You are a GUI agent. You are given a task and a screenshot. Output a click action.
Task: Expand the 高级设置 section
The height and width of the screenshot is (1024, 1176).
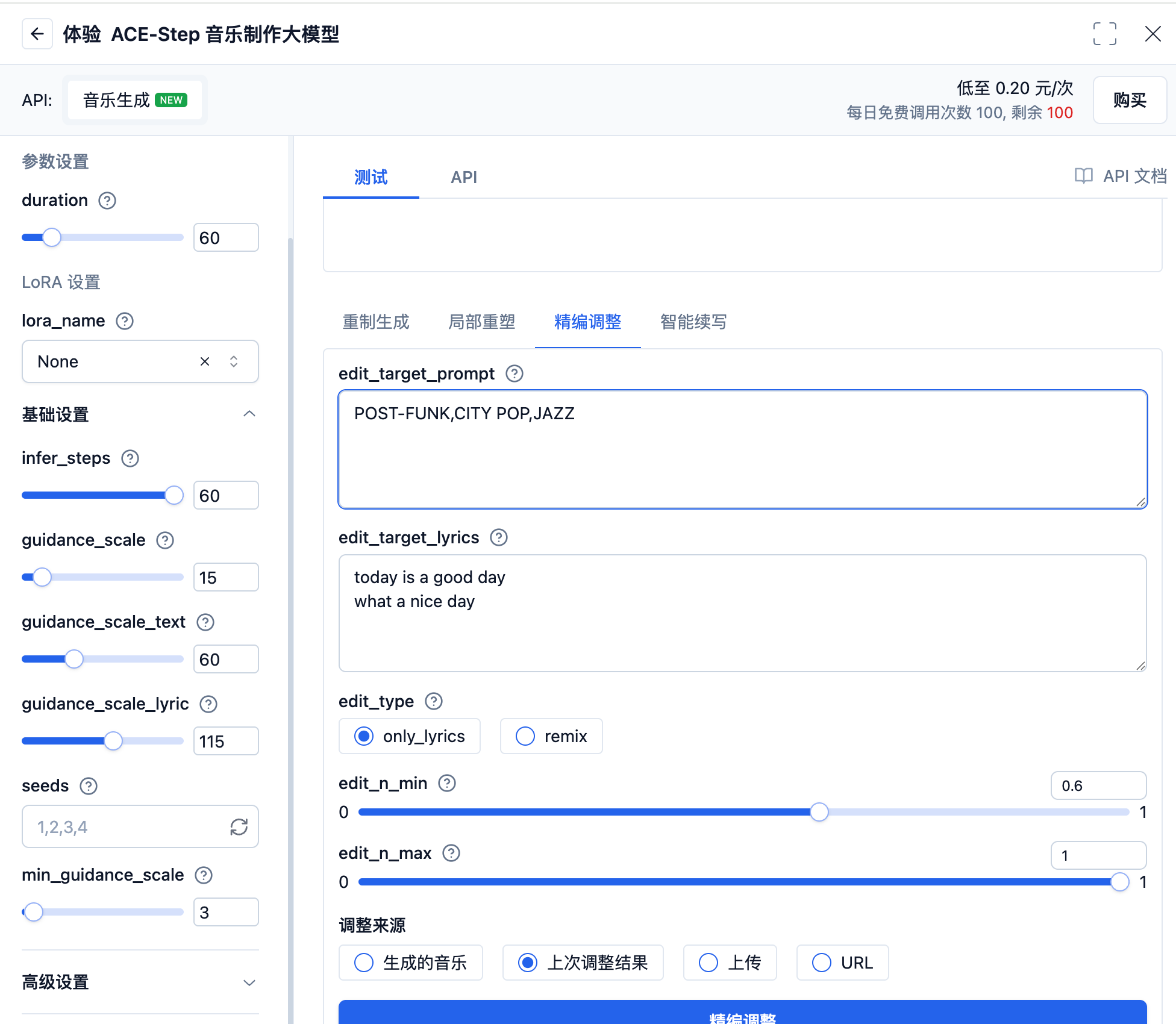(x=249, y=982)
